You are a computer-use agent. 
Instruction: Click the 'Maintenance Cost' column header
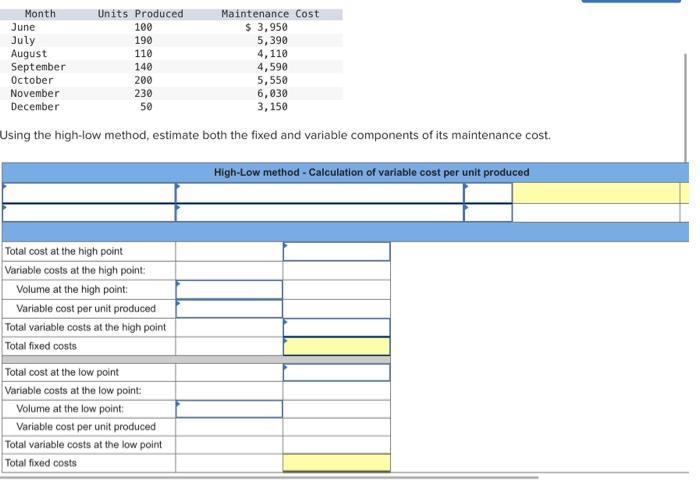271,14
